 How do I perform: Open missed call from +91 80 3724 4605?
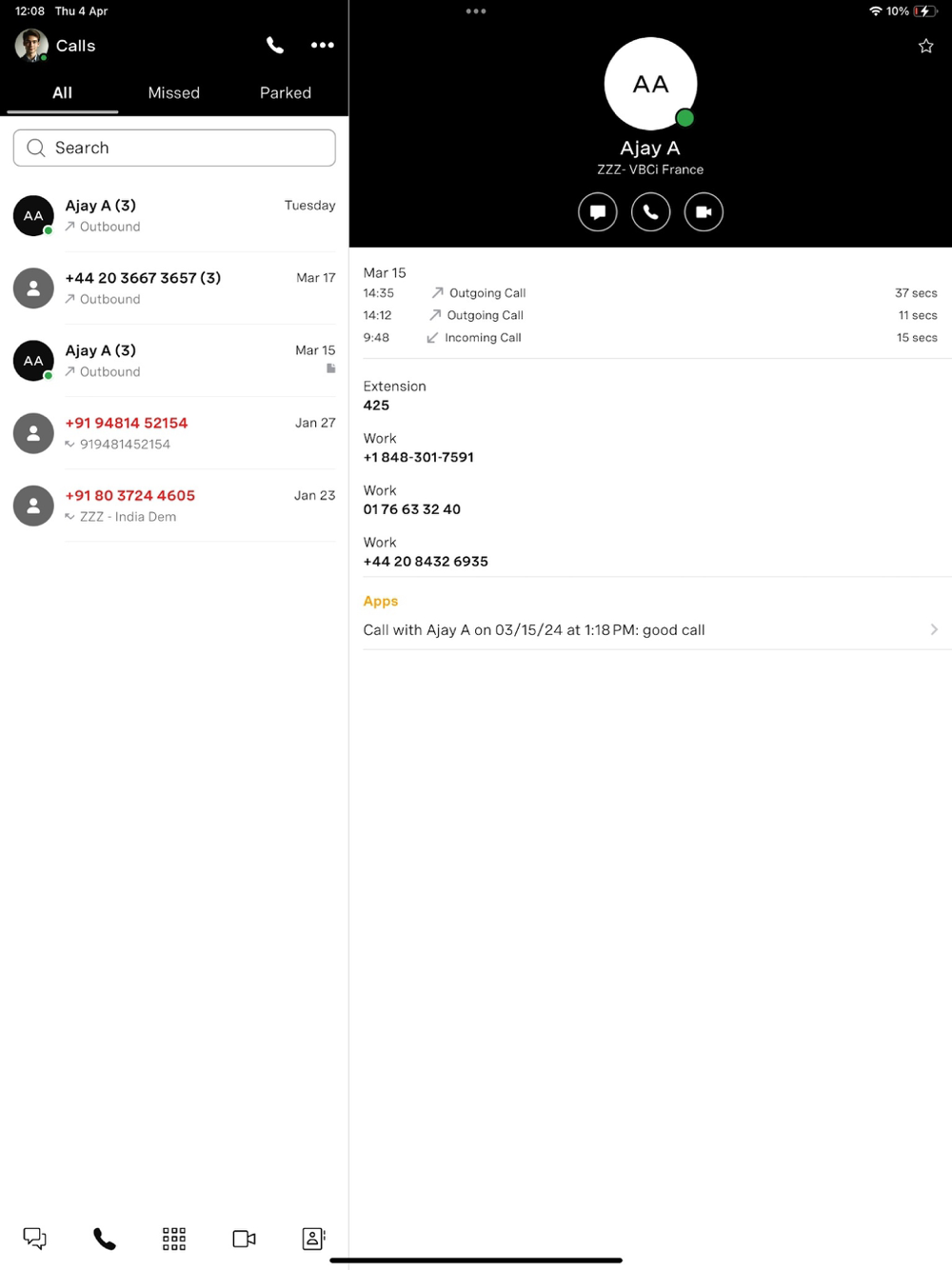coord(174,506)
